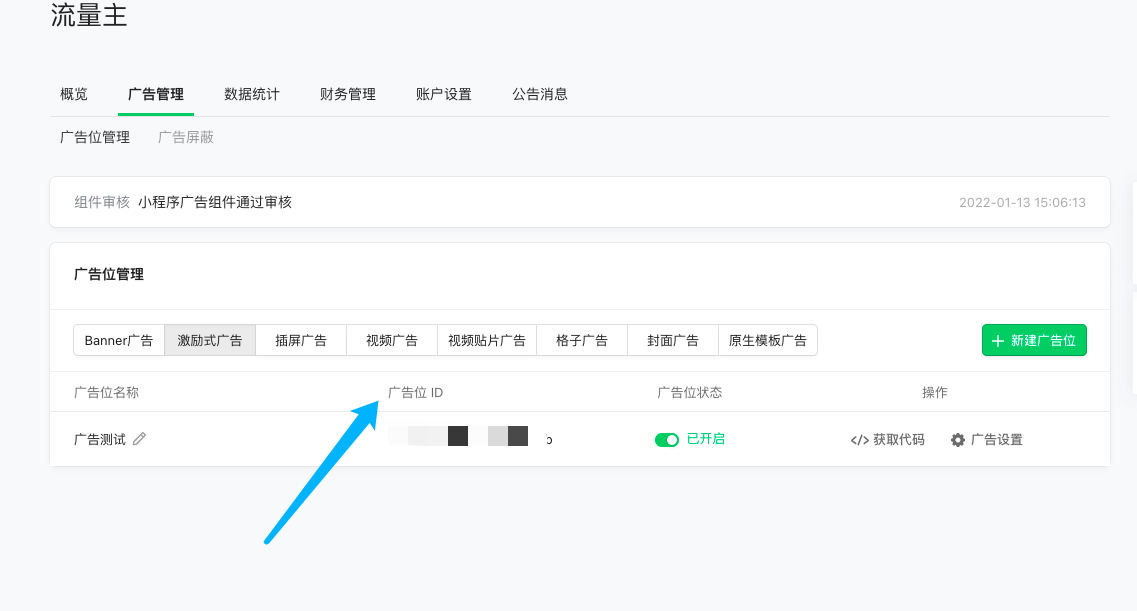Toggle the 已开启 ad status switch
This screenshot has height=611, width=1137.
667,440
